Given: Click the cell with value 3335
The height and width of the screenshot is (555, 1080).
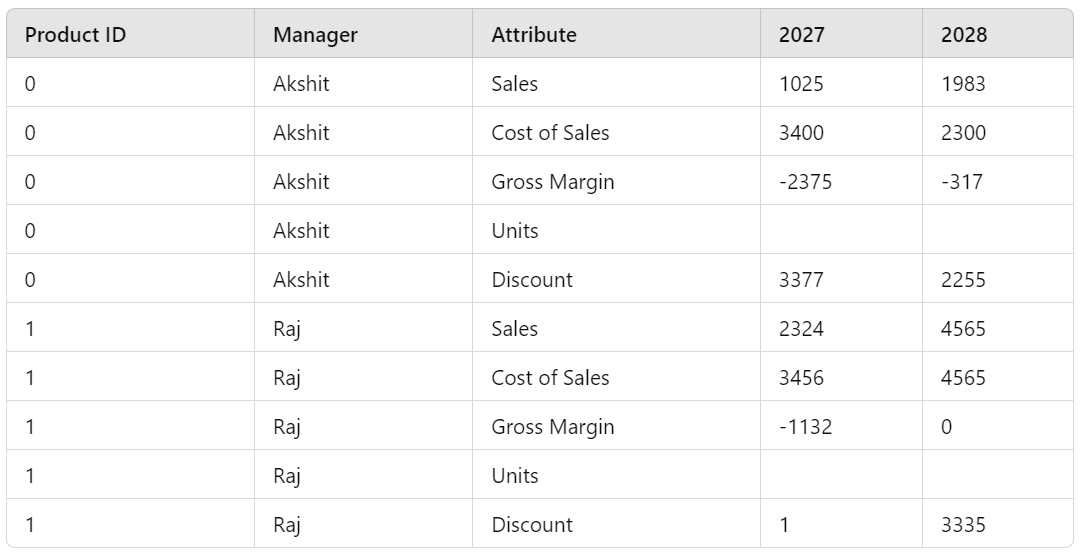Looking at the screenshot, I should tap(963, 525).
